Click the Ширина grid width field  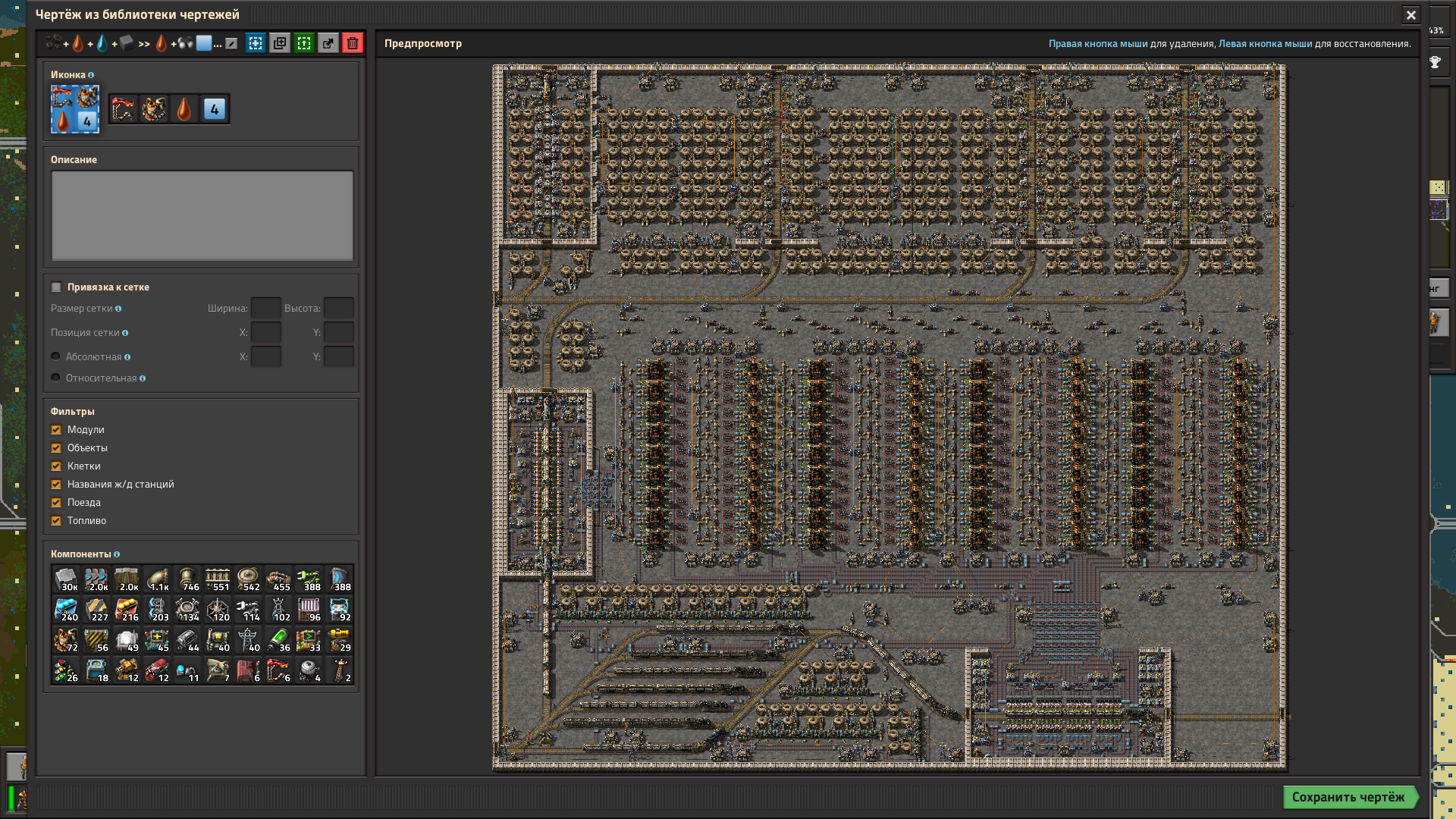[266, 309]
